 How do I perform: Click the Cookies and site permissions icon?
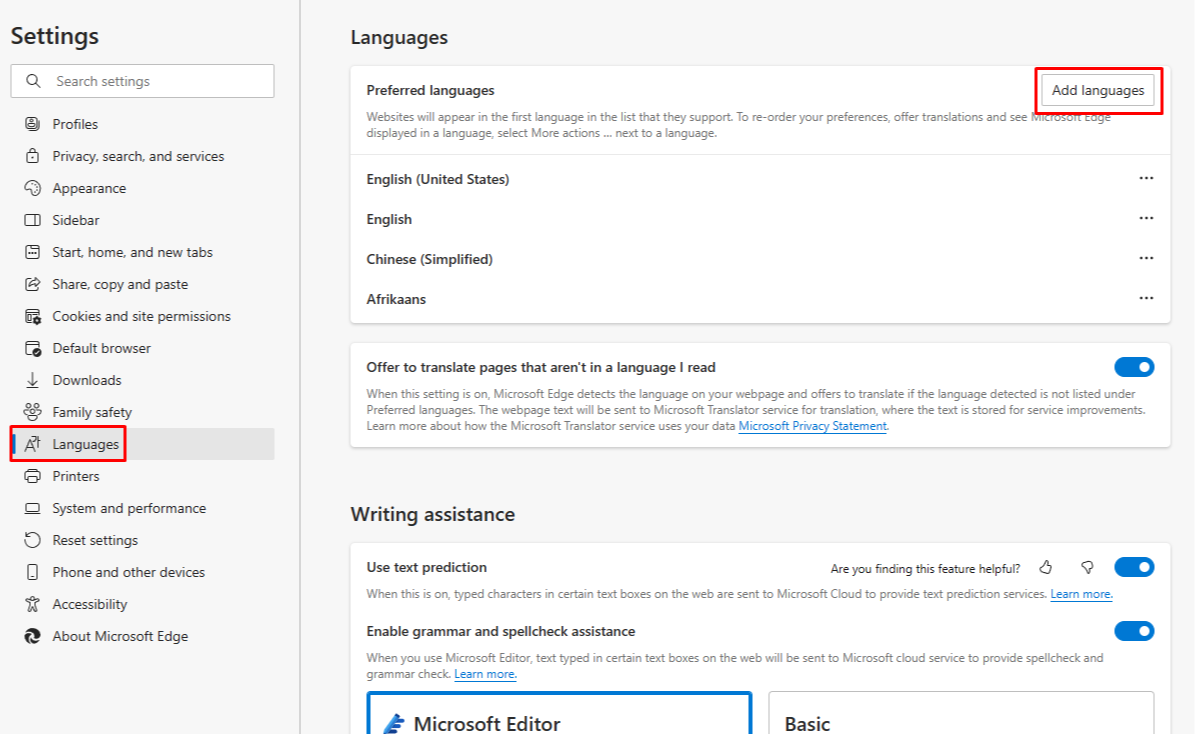point(32,316)
